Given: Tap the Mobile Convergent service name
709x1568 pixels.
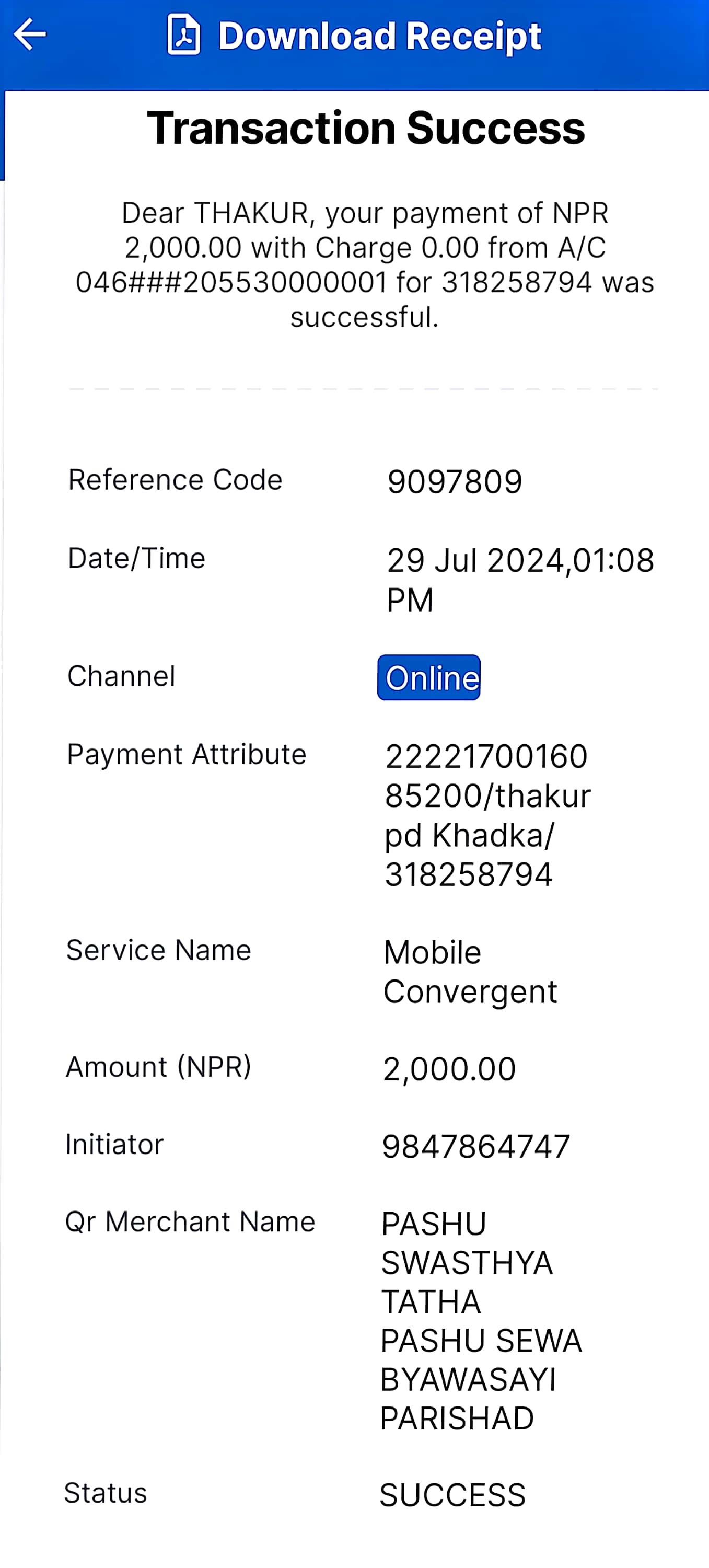Looking at the screenshot, I should point(470,972).
